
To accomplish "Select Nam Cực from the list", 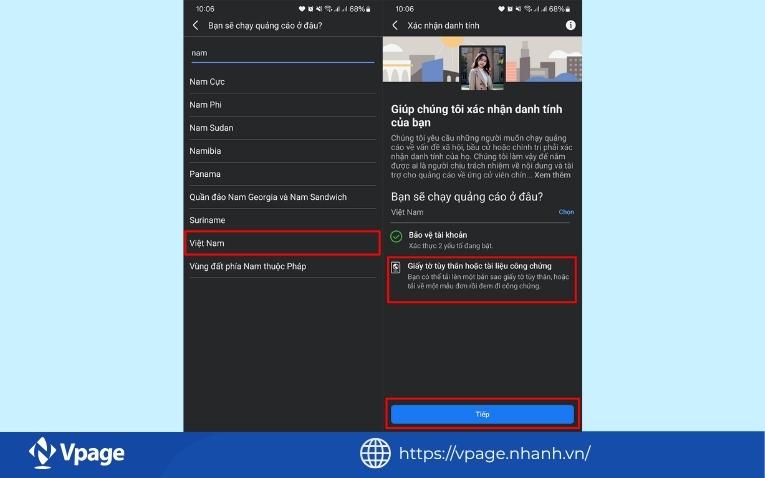I will tap(208, 82).
